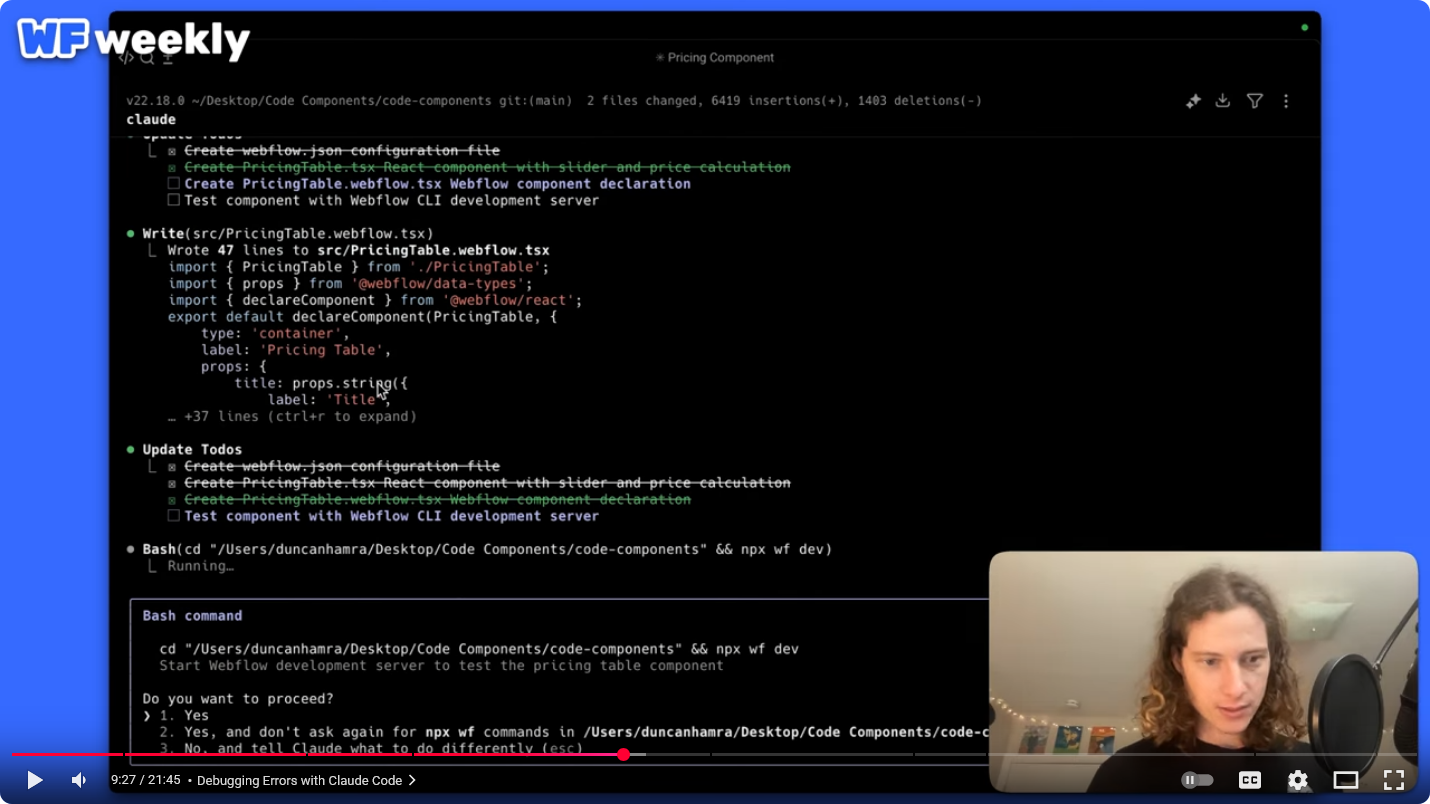Click the type: 'container' code line

pos(275,334)
